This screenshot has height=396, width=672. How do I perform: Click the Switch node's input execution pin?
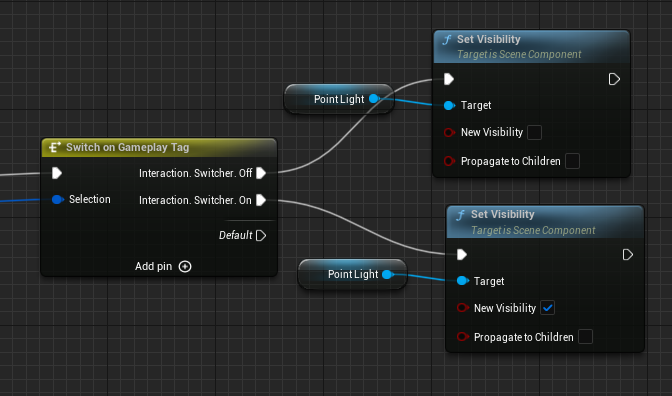57,173
